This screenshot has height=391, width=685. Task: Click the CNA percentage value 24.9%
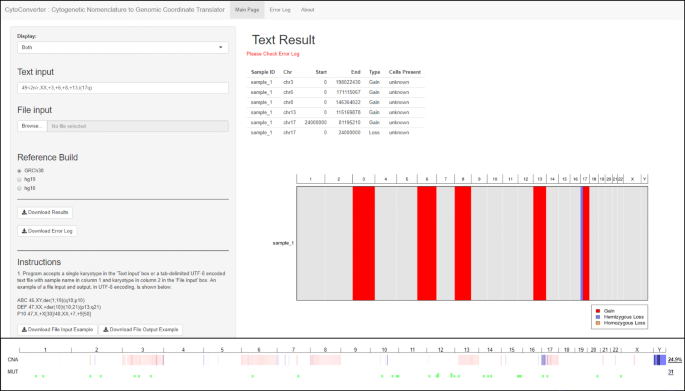coord(675,360)
